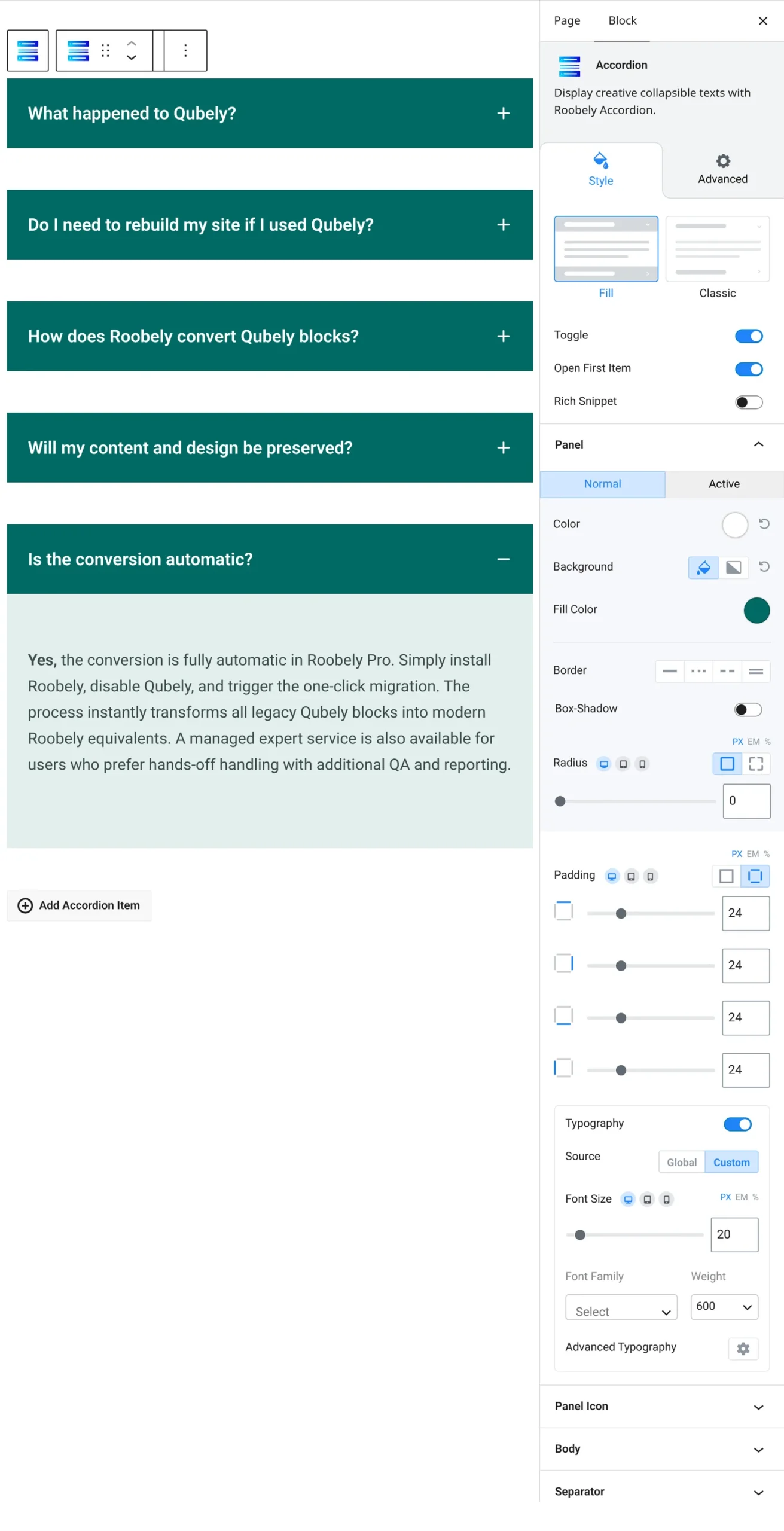Move block up with the up arrow
Screen dimensions: 784x1531
132,44
